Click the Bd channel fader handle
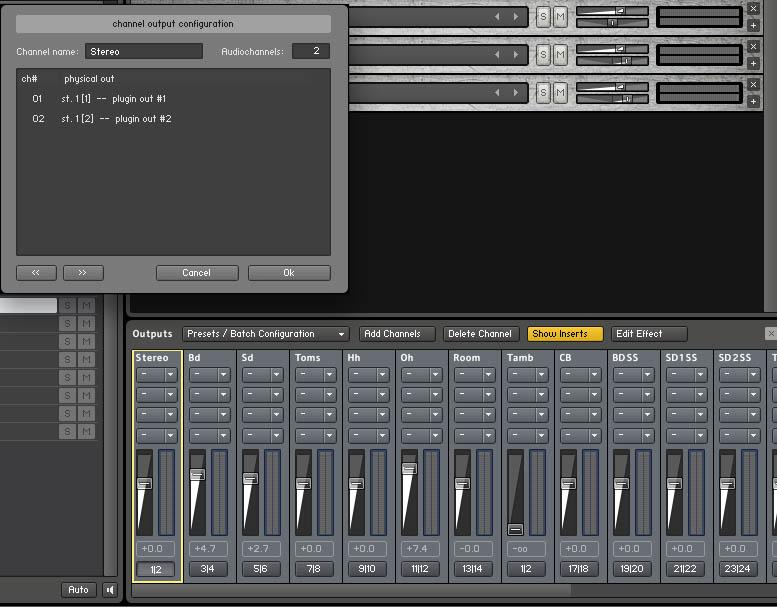The height and width of the screenshot is (607, 777). pos(197,475)
